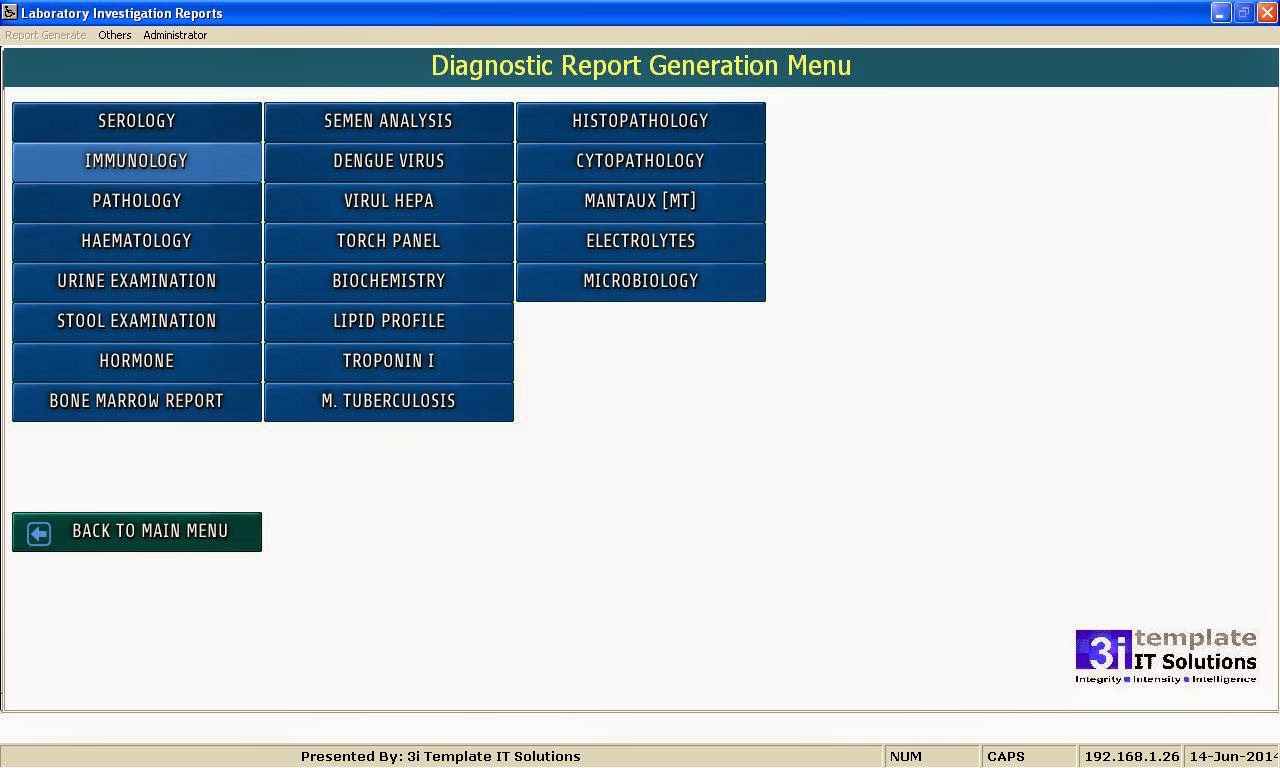Viewport: 1280px width, 768px height.
Task: Select the SEROLOGY report
Action: click(x=136, y=121)
